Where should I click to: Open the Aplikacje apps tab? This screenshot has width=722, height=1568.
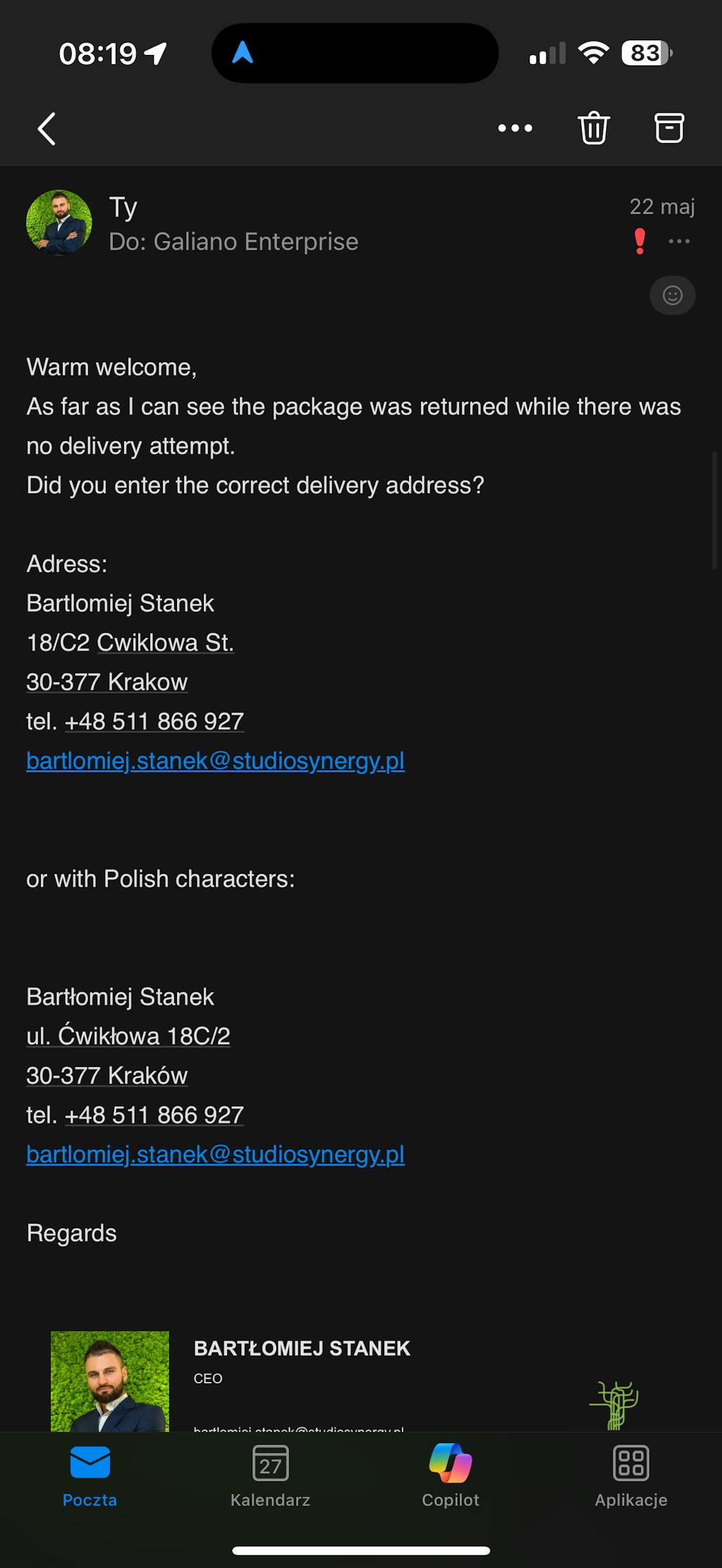tap(631, 1476)
